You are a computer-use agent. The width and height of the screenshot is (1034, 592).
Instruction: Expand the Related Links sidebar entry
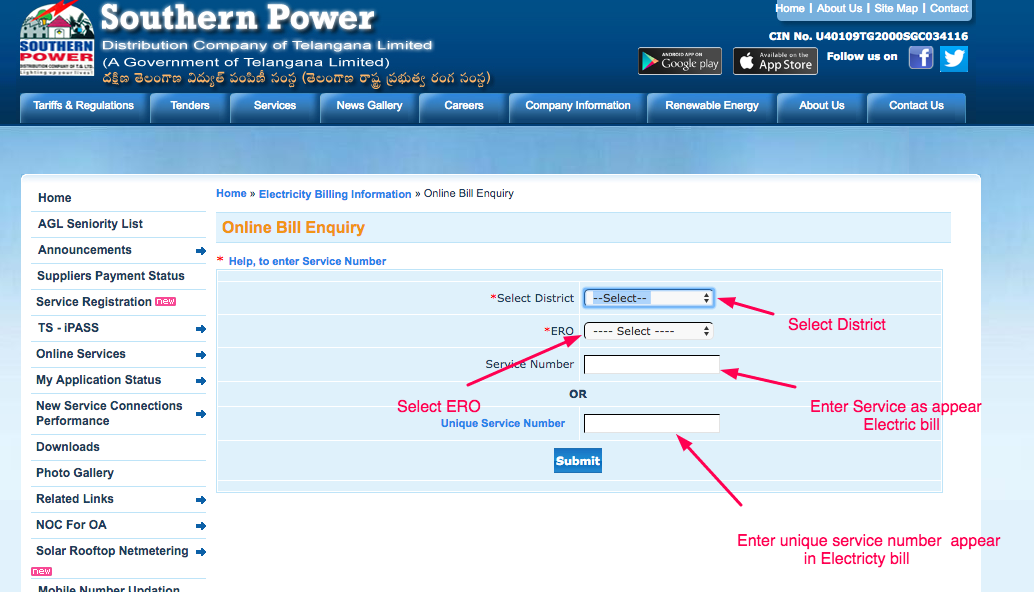200,499
